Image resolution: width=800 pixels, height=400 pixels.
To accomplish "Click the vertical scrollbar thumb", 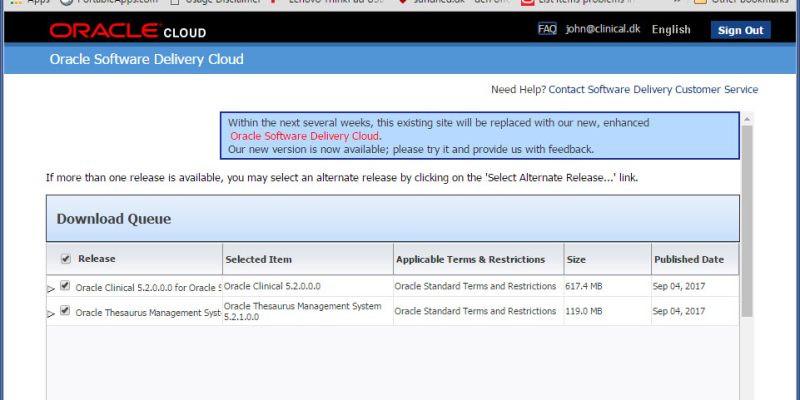I will point(747,221).
